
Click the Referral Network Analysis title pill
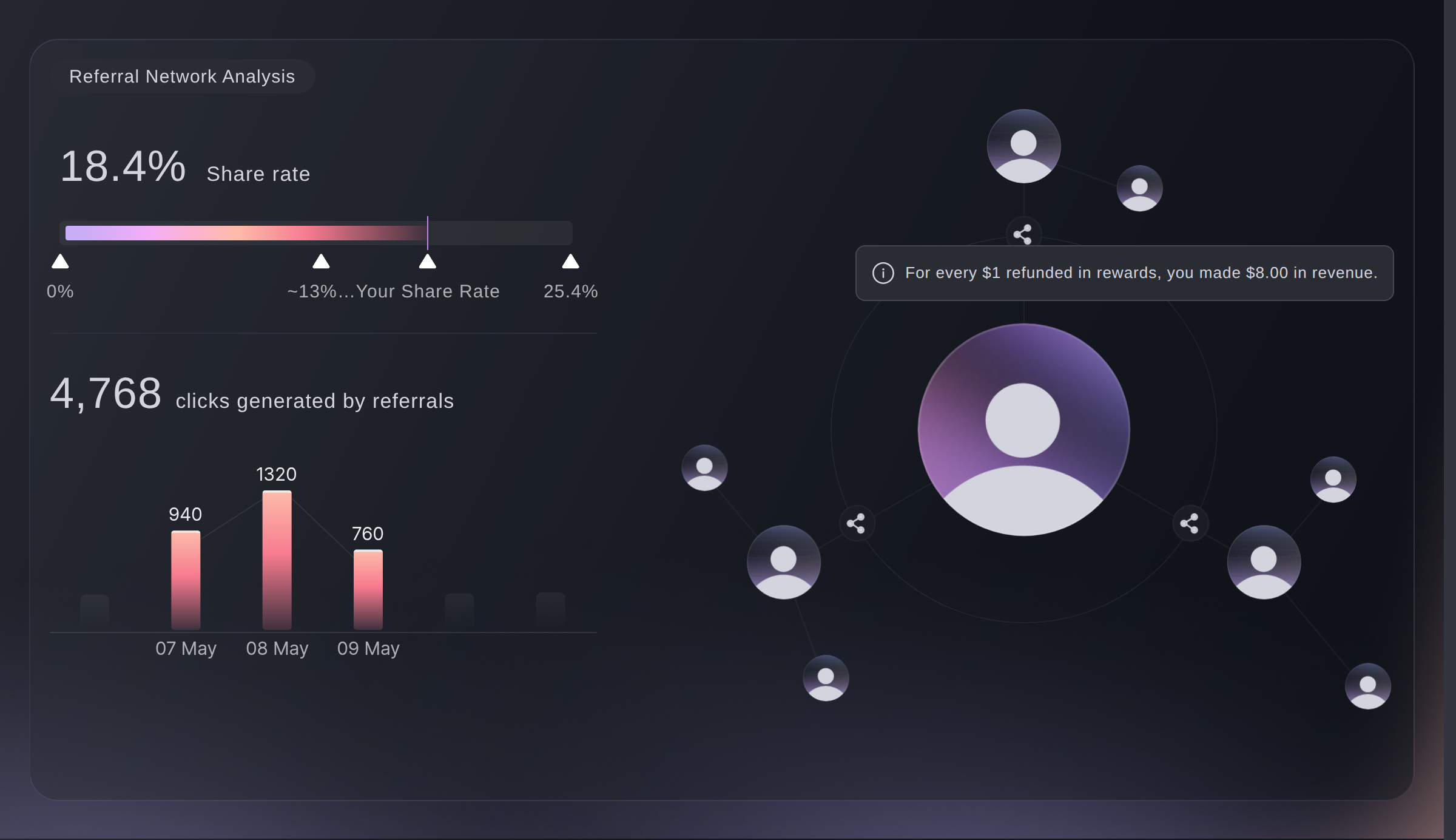coord(182,76)
